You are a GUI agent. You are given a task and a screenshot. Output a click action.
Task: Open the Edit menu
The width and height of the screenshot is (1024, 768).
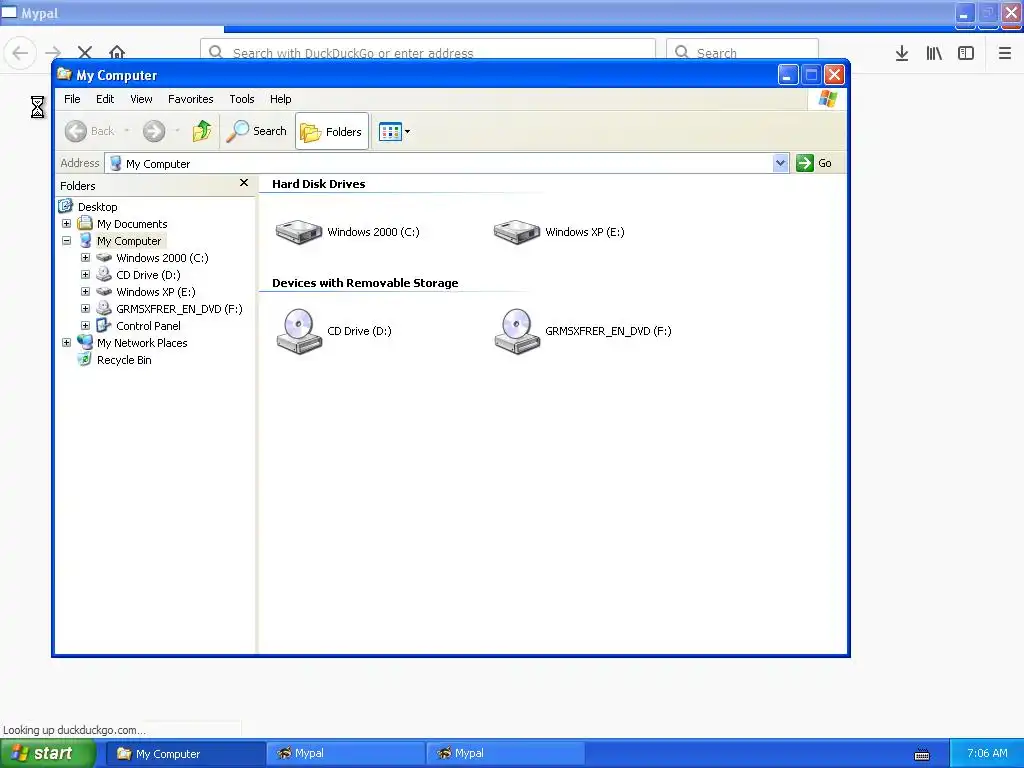tap(105, 99)
